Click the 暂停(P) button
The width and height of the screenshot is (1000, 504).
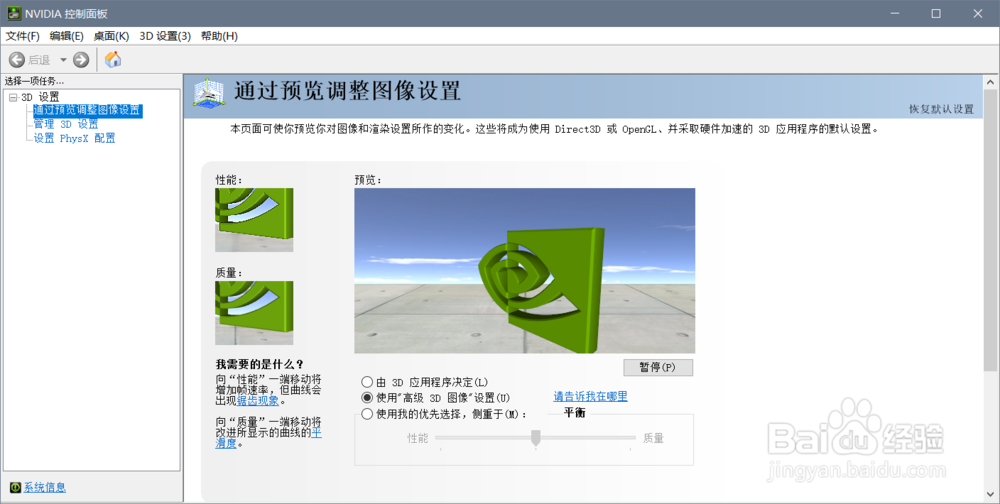tap(658, 367)
